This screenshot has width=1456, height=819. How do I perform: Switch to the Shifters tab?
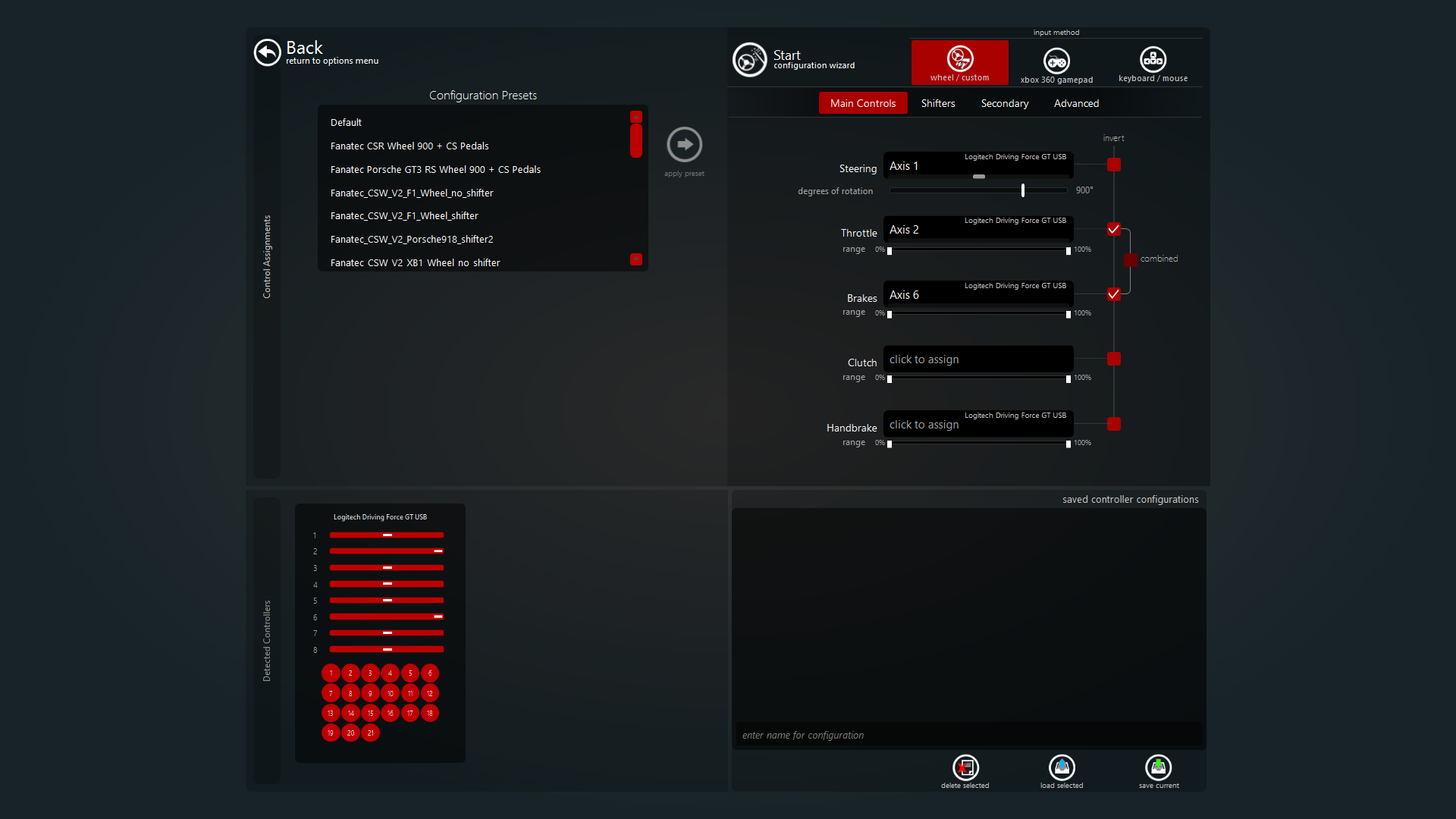[937, 103]
